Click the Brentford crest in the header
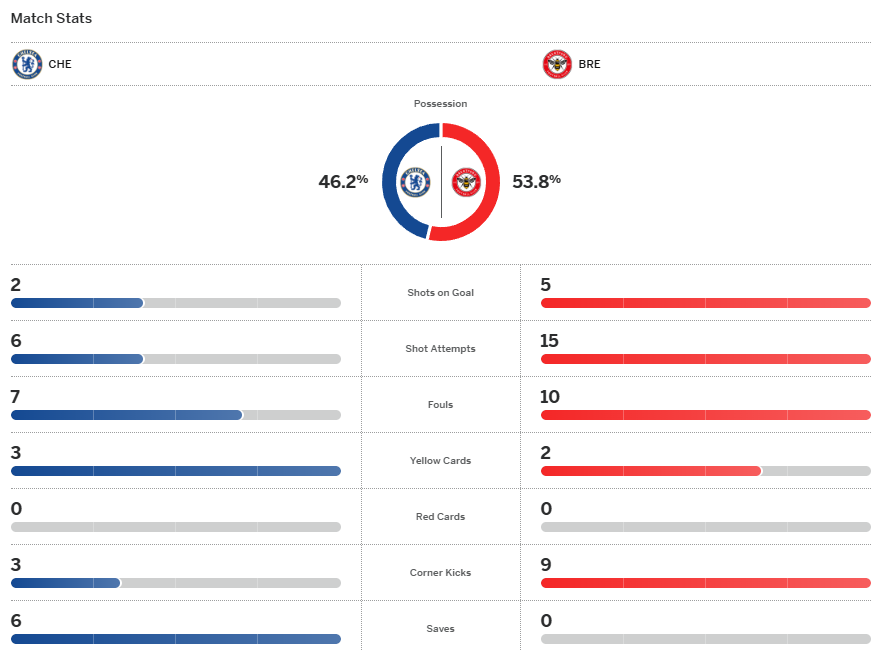Image resolution: width=879 pixels, height=651 pixels. point(557,64)
